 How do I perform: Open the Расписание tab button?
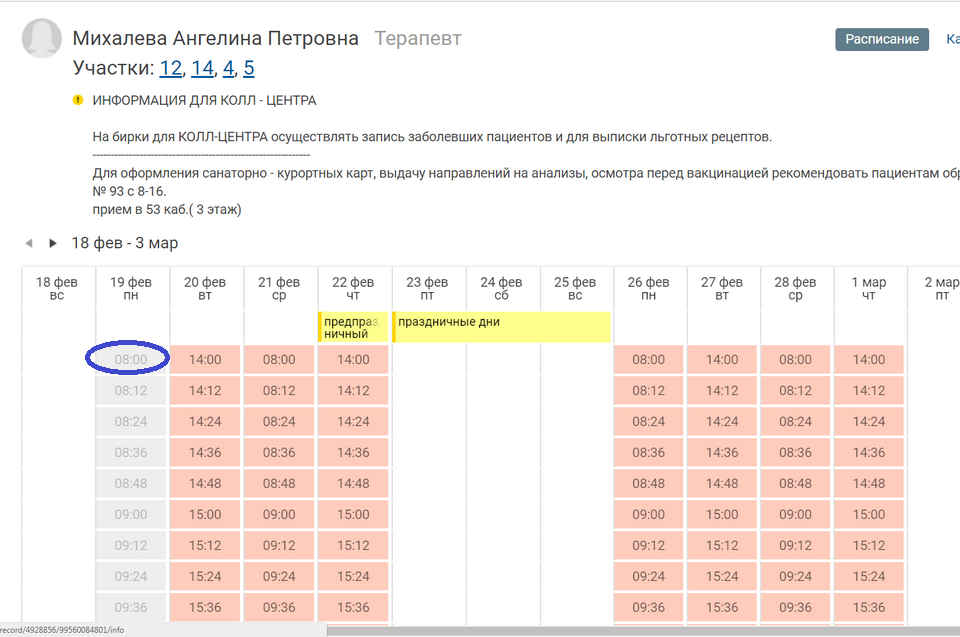(x=882, y=39)
